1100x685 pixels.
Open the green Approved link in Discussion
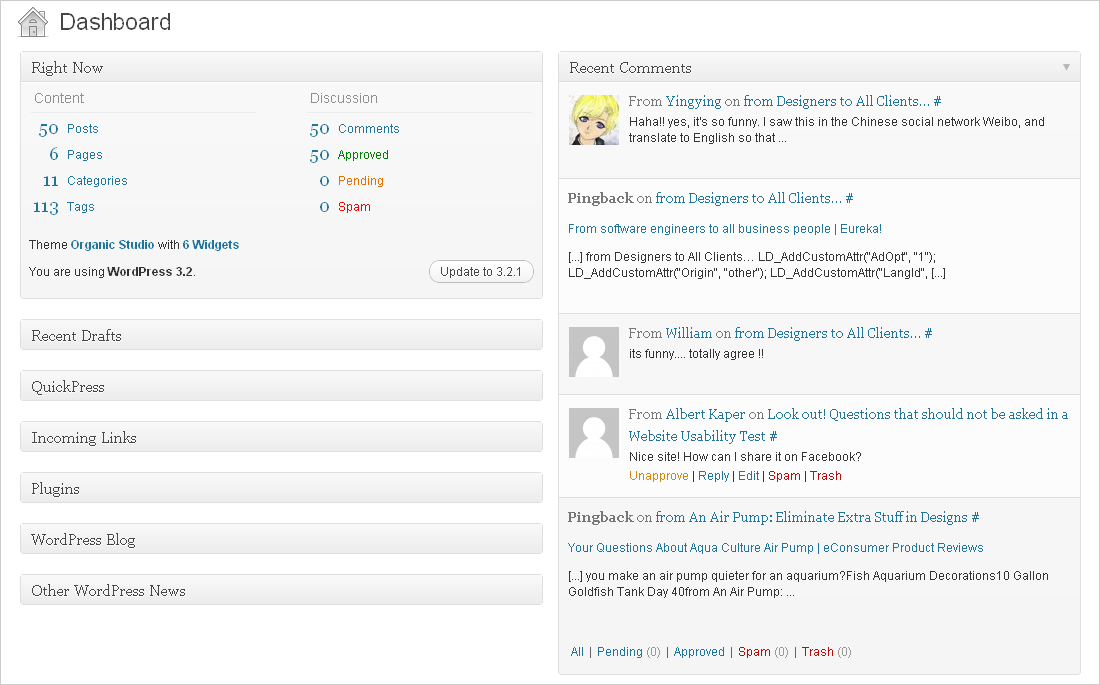coord(363,154)
